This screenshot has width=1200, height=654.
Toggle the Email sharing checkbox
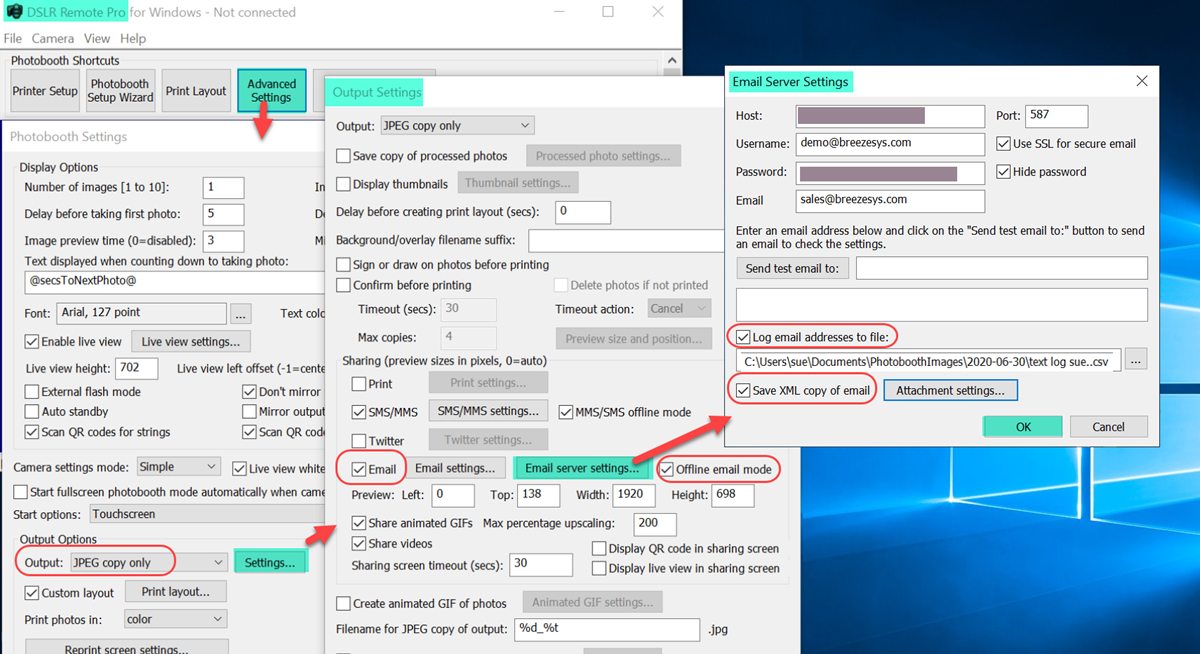click(359, 469)
